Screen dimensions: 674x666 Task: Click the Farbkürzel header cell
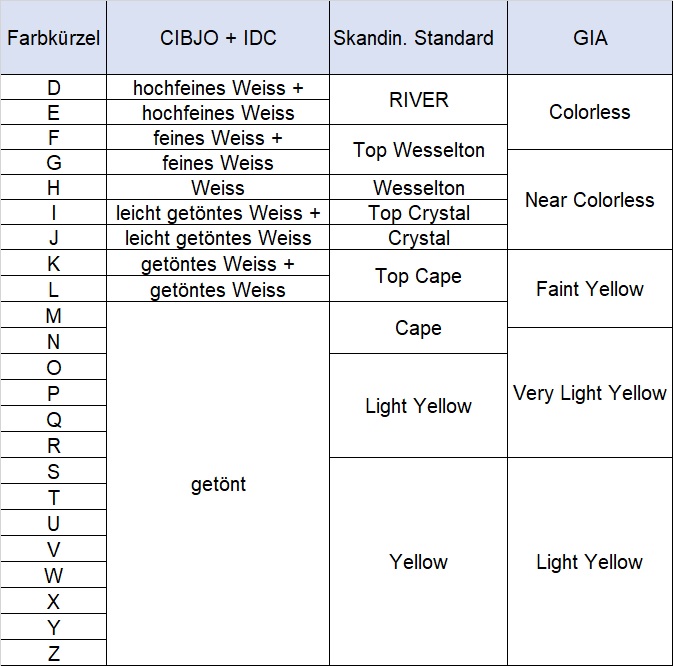point(53,39)
